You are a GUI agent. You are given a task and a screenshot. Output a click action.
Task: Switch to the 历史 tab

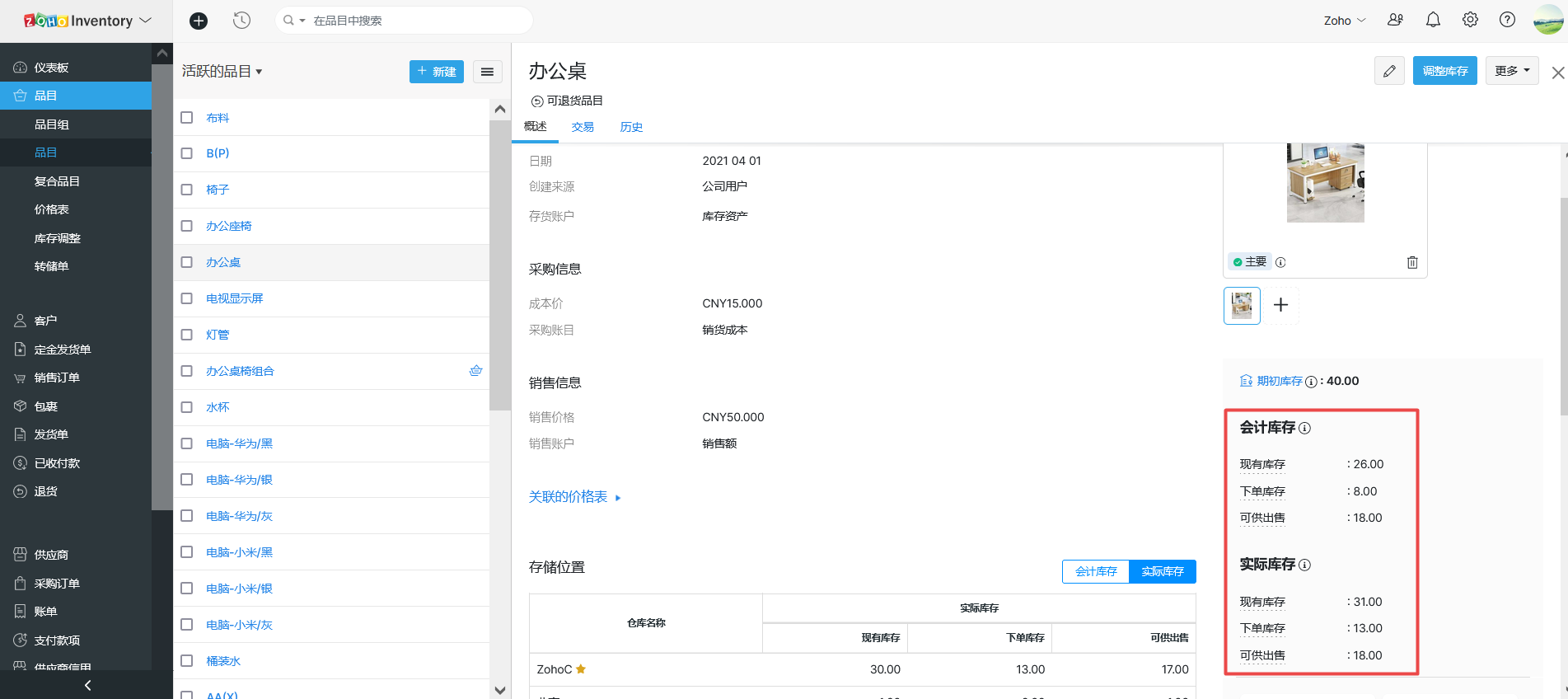tap(631, 127)
